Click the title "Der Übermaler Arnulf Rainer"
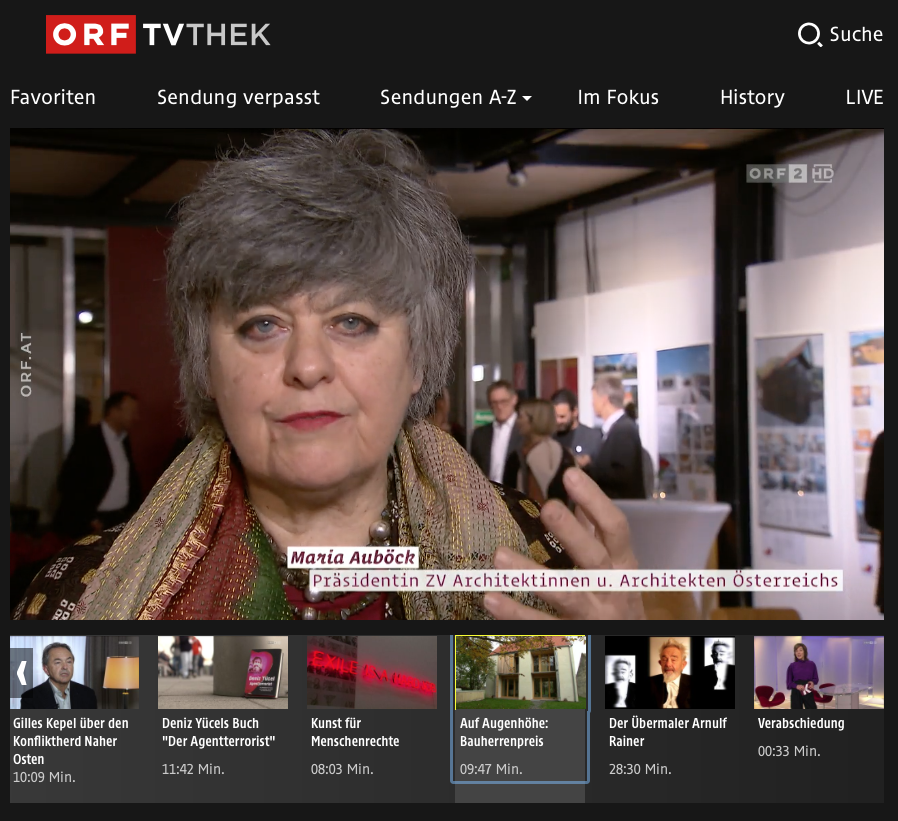 [668, 732]
